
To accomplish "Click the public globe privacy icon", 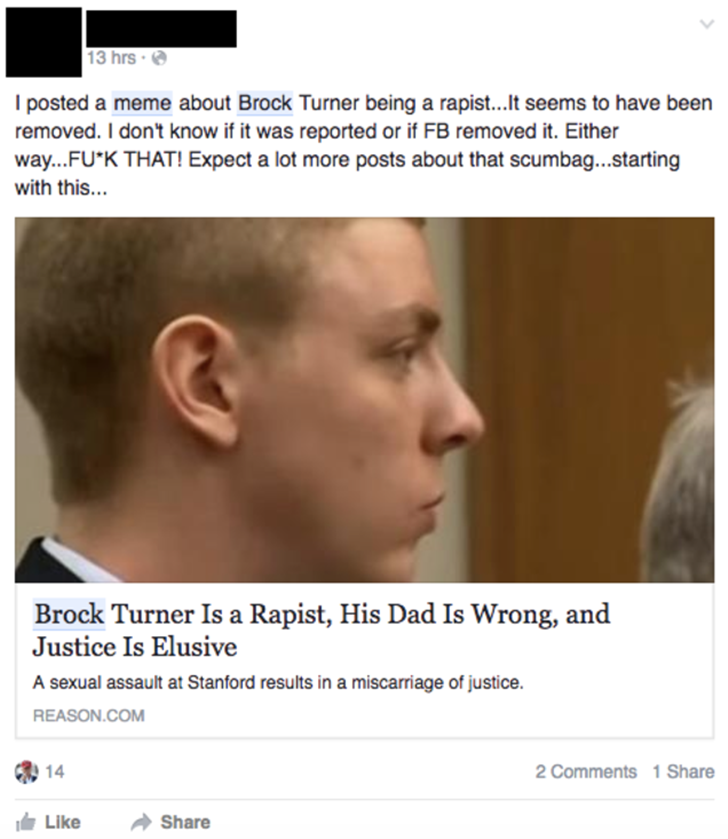I will [x=159, y=58].
